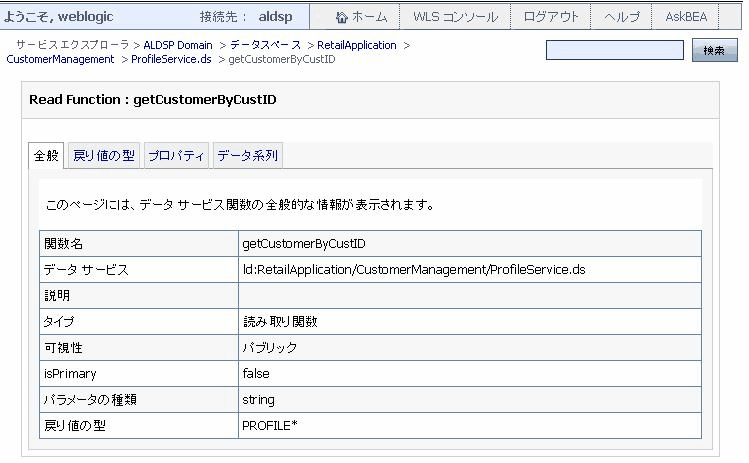
Task: Open CustomerManagement breadcrumb link
Action: 60,59
